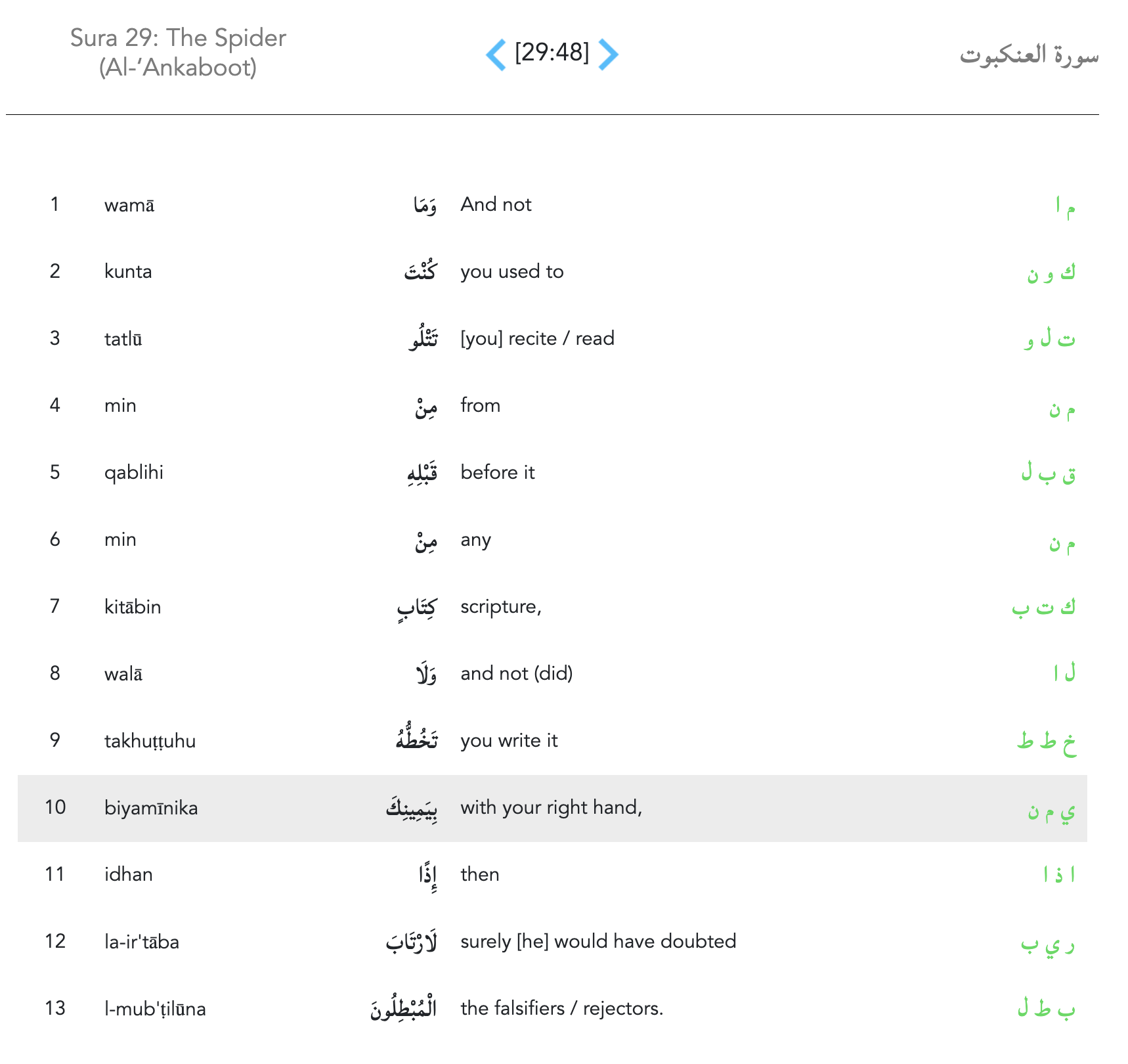The image size is (1128, 1064).
Task: Select row 11 'idhan'
Action: click(x=129, y=875)
